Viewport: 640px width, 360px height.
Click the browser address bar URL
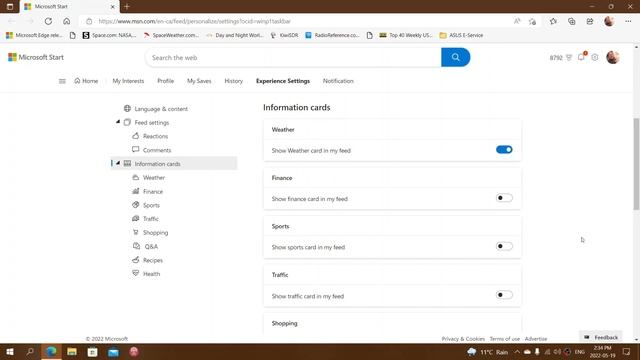[195, 21]
